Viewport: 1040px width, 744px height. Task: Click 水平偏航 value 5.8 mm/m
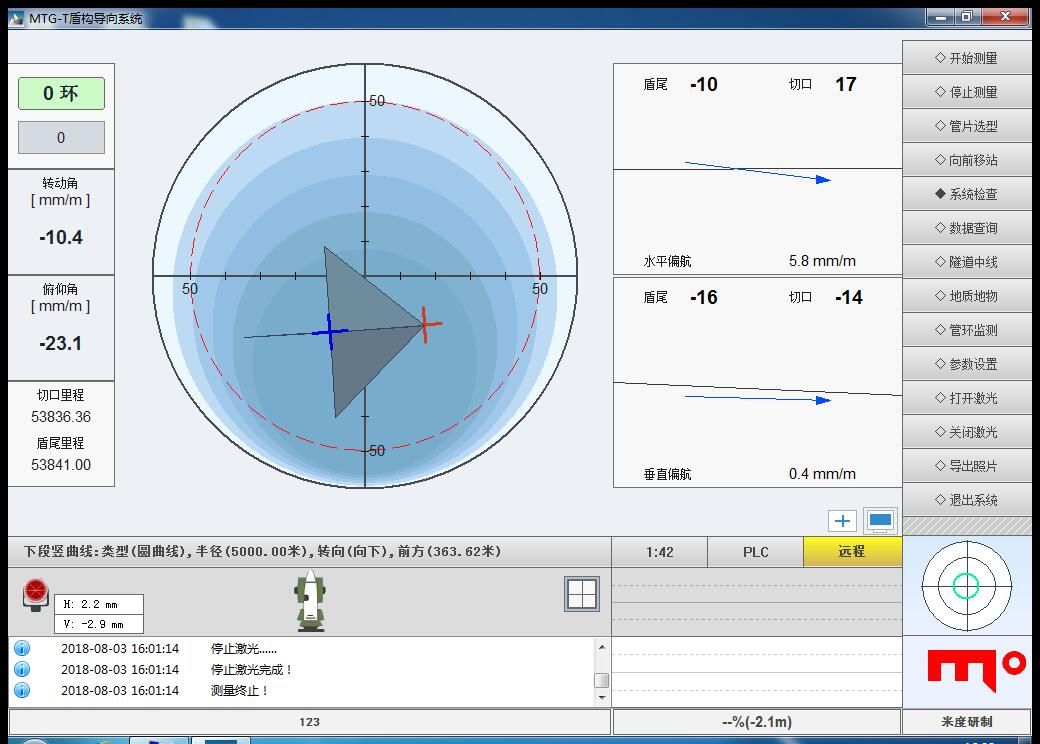(x=822, y=261)
